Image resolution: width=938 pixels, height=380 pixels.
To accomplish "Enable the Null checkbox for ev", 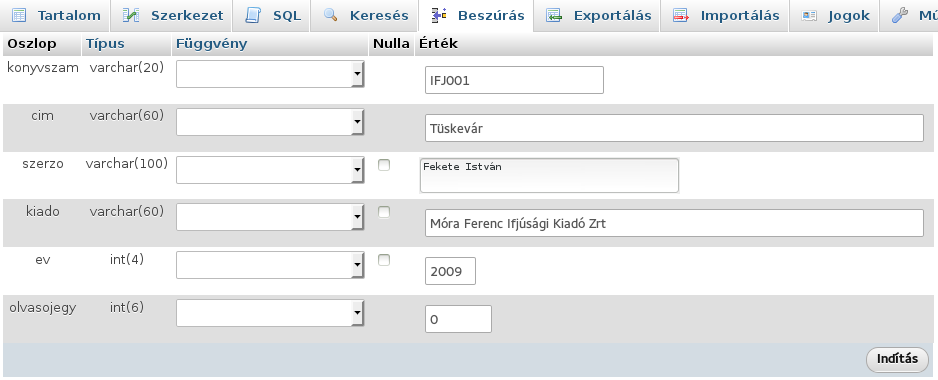I will pyautogui.click(x=384, y=260).
